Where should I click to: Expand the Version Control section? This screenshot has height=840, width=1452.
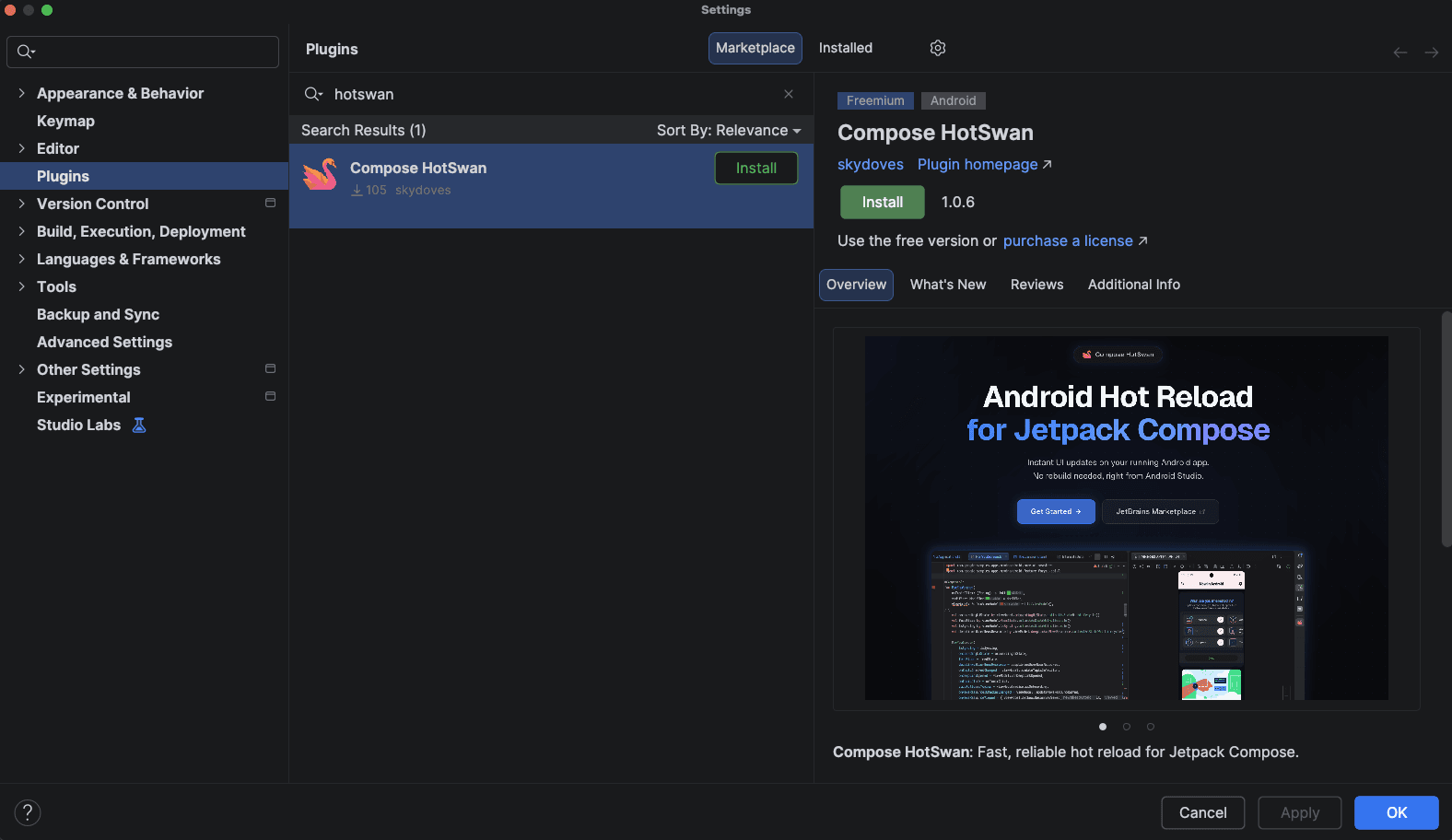[21, 204]
